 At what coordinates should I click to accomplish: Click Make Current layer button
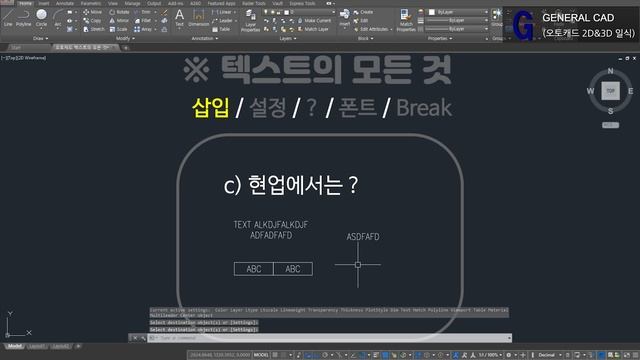click(x=315, y=20)
